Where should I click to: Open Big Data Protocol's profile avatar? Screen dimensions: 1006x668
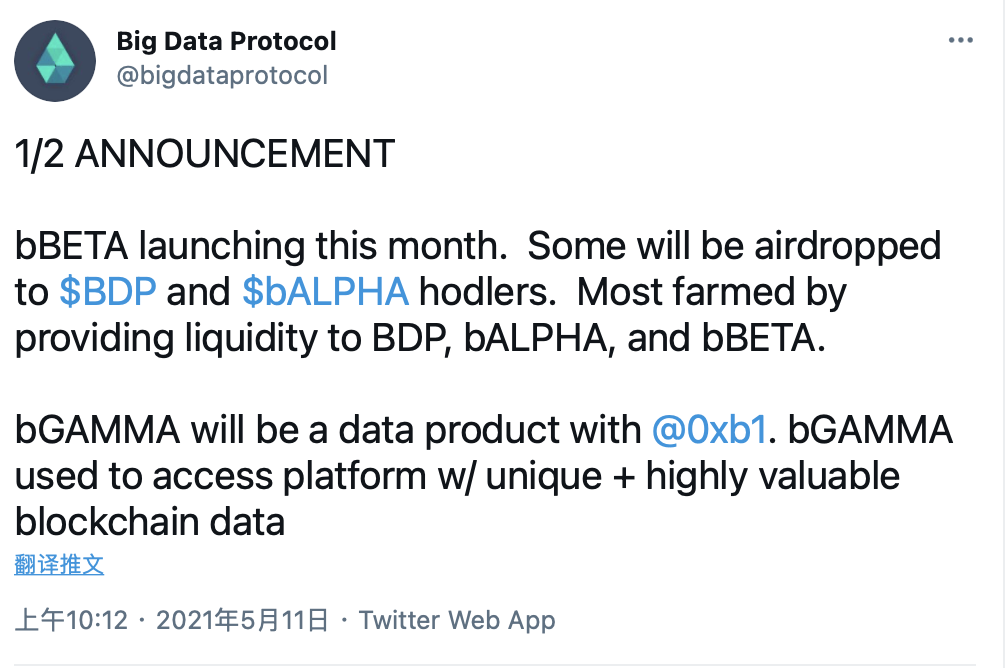click(55, 61)
